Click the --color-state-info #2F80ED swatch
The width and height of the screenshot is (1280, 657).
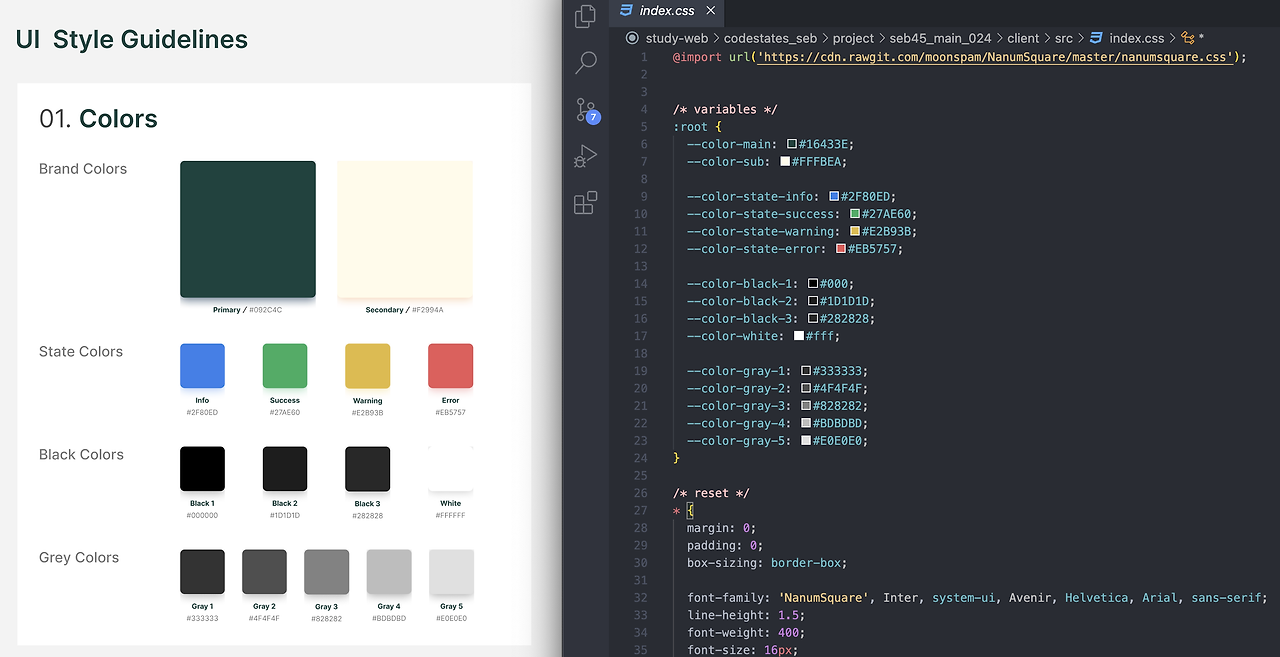coord(834,197)
